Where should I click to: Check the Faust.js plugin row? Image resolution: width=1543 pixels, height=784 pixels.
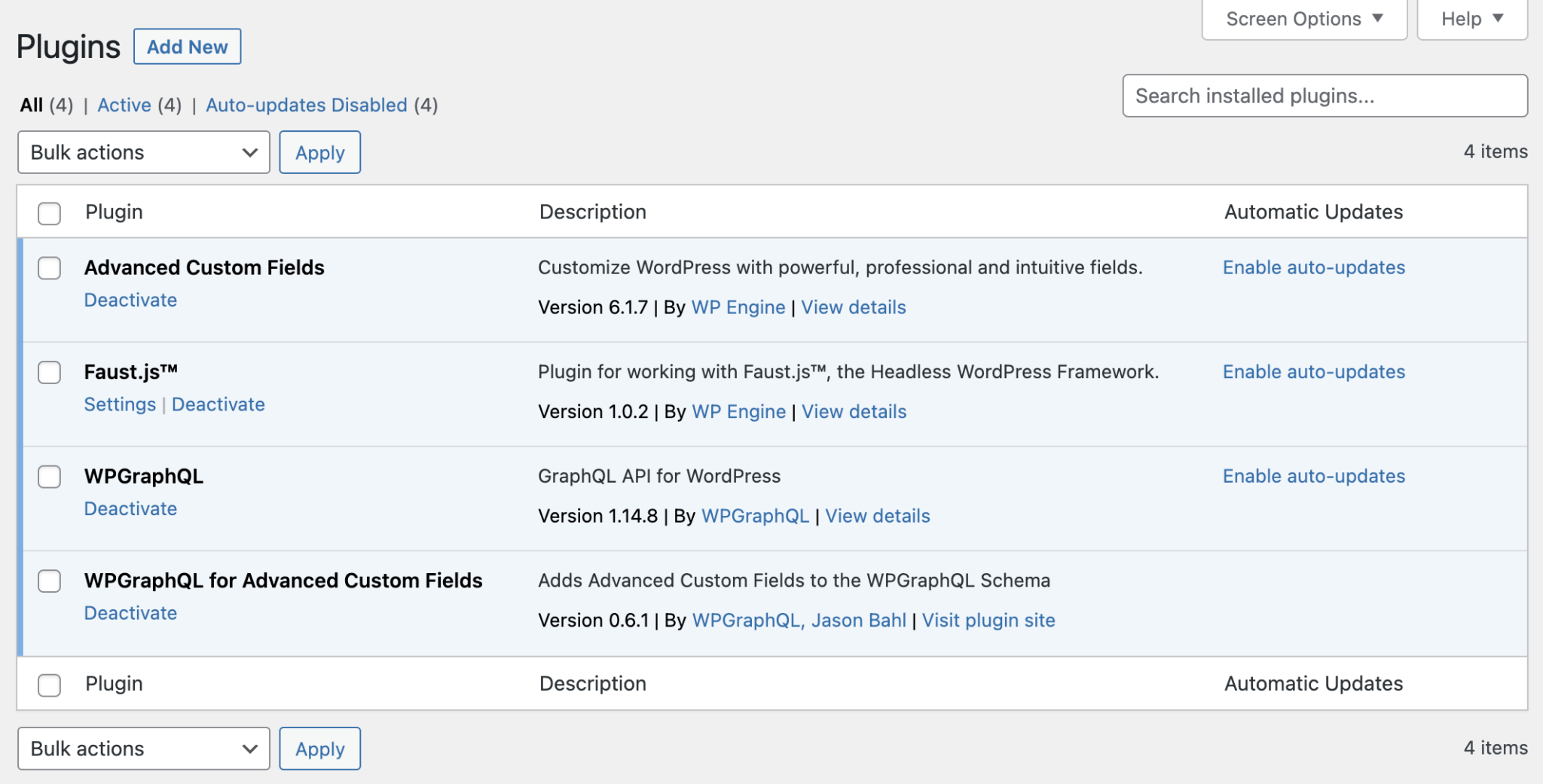pyautogui.click(x=49, y=372)
